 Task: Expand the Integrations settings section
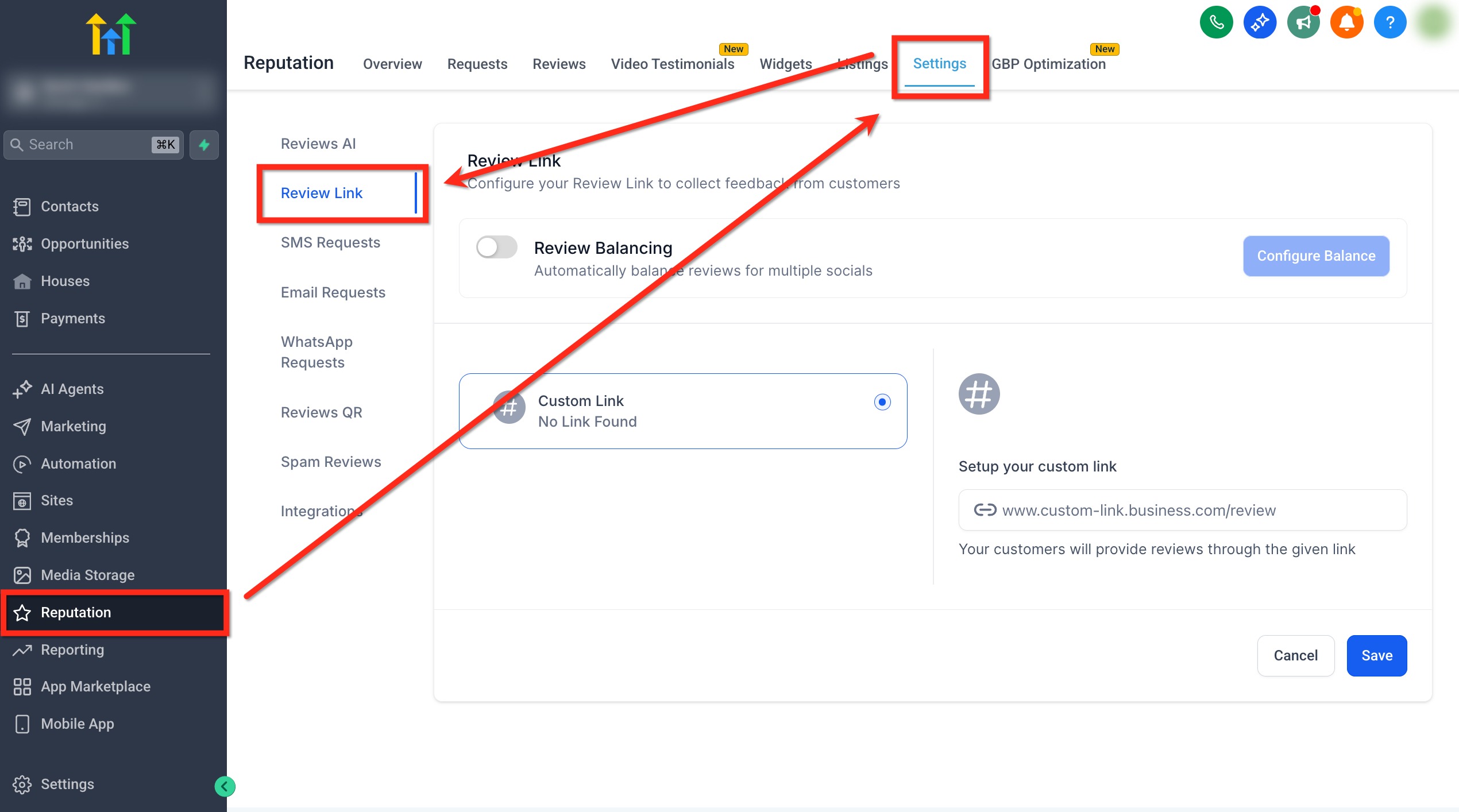(x=321, y=511)
